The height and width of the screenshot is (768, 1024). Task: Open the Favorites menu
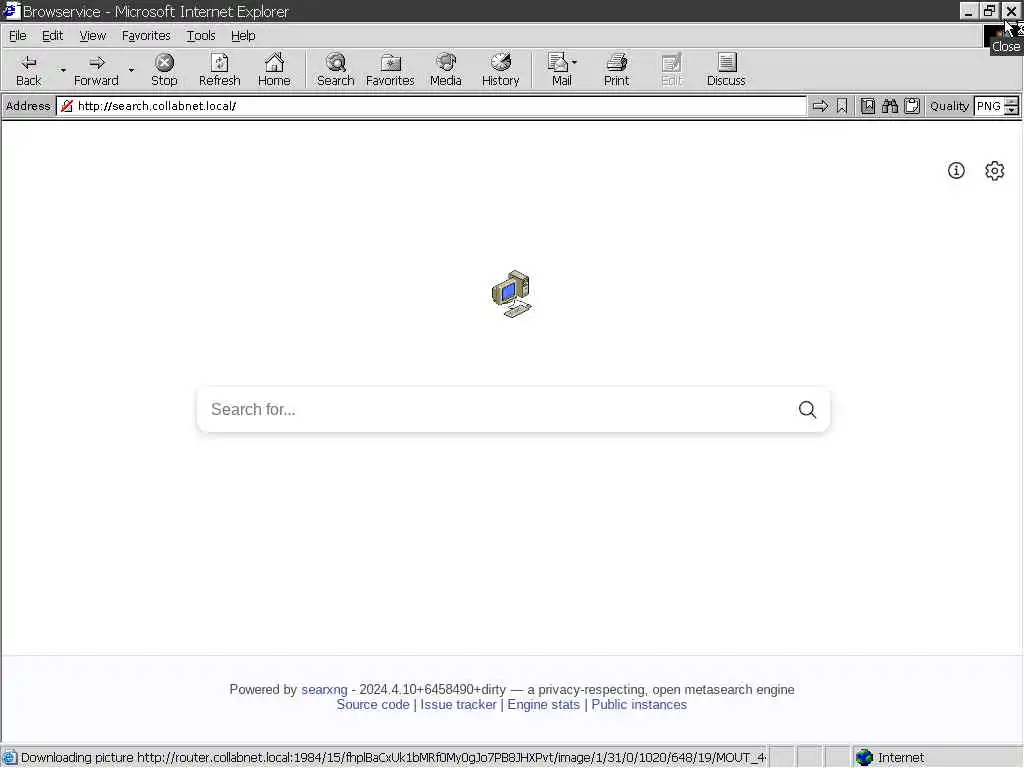pos(146,35)
